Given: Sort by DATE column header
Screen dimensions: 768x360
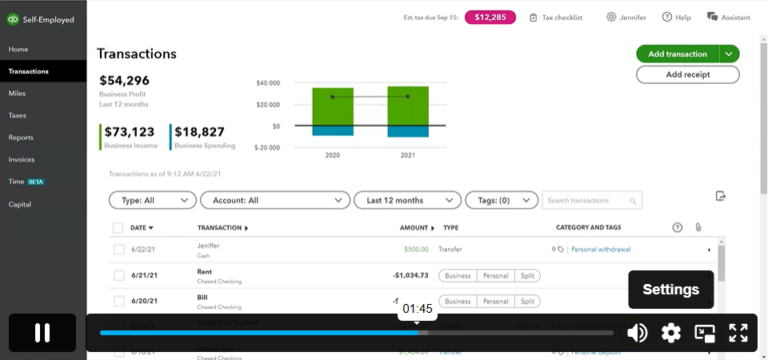Looking at the screenshot, I should point(142,228).
